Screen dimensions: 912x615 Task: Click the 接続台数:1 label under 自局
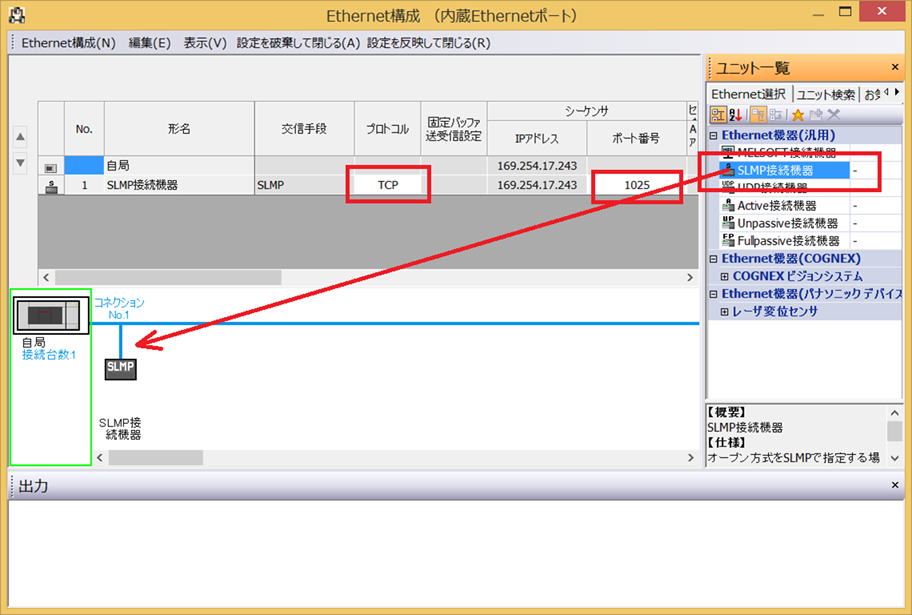click(x=49, y=355)
